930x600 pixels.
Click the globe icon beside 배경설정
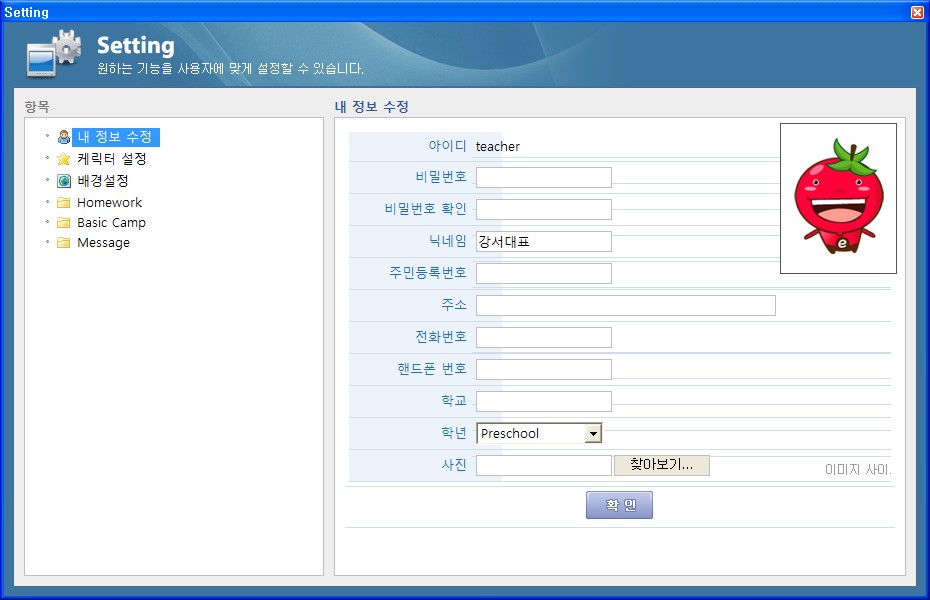(64, 181)
